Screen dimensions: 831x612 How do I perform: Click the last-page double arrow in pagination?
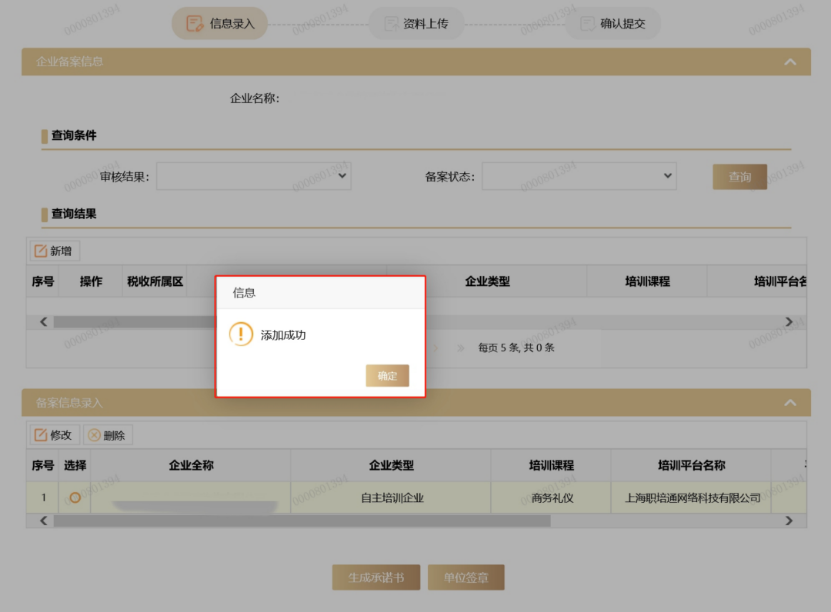(461, 348)
